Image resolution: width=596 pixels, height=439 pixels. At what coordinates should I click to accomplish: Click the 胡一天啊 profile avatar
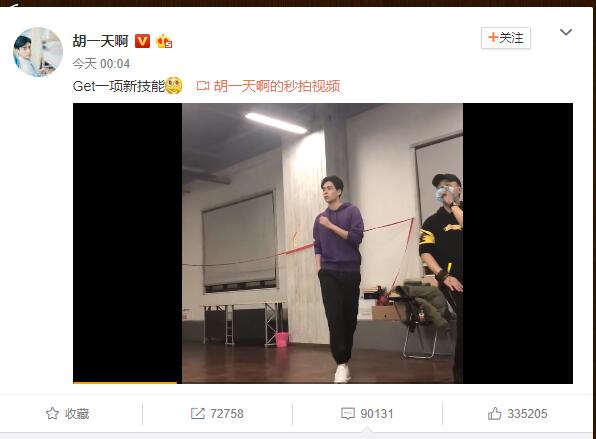(x=38, y=52)
